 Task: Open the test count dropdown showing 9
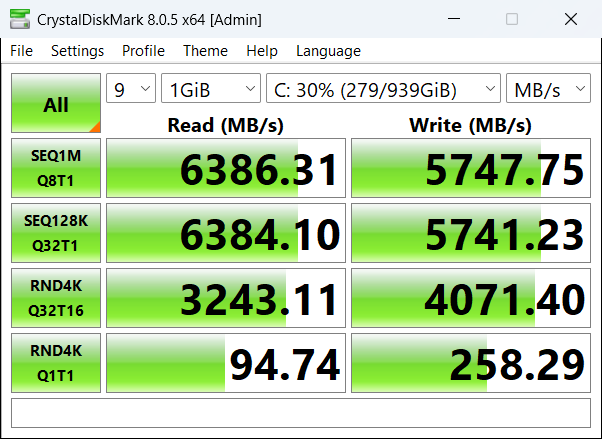click(x=131, y=88)
